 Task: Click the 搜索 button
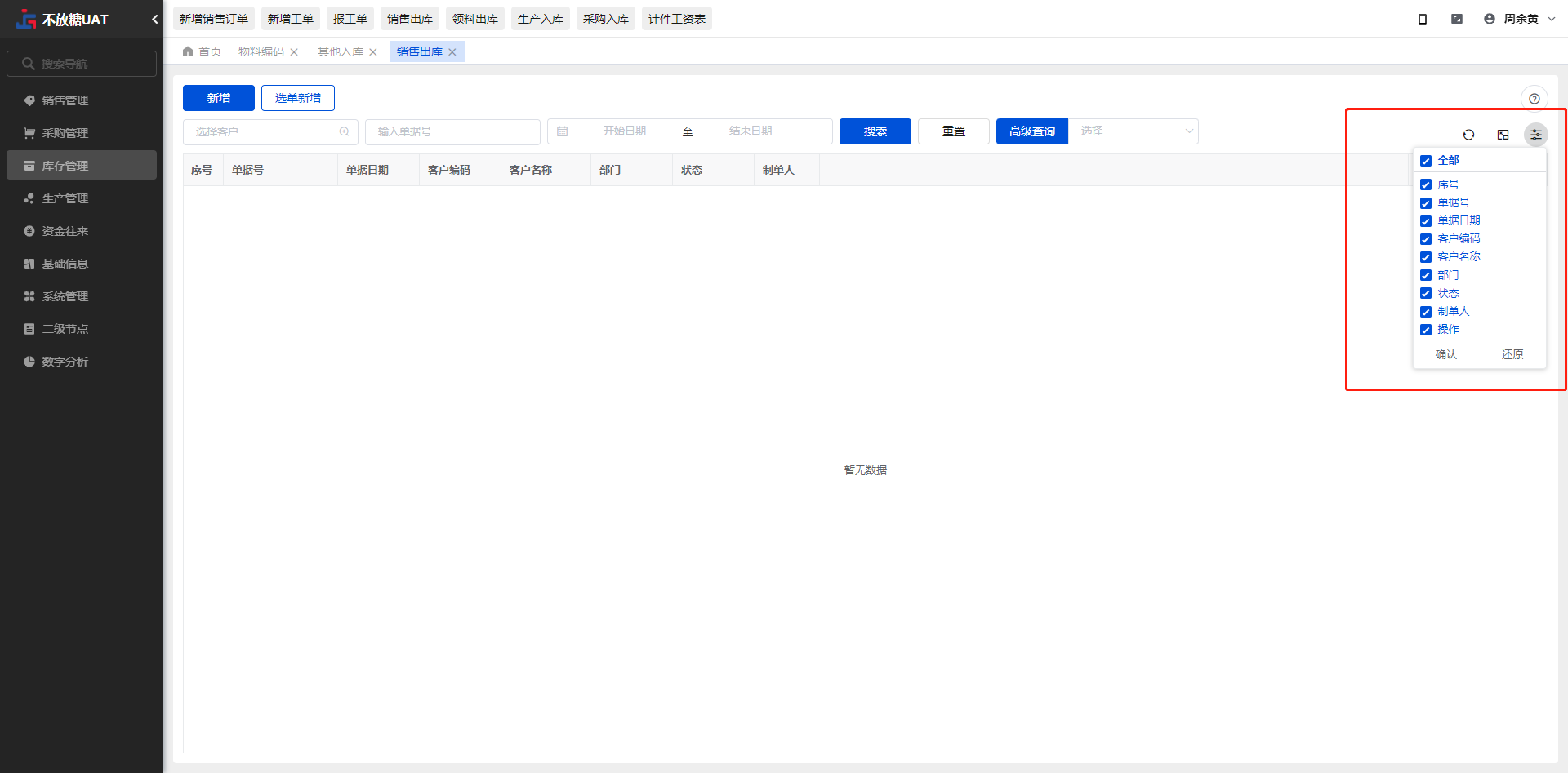pos(875,131)
